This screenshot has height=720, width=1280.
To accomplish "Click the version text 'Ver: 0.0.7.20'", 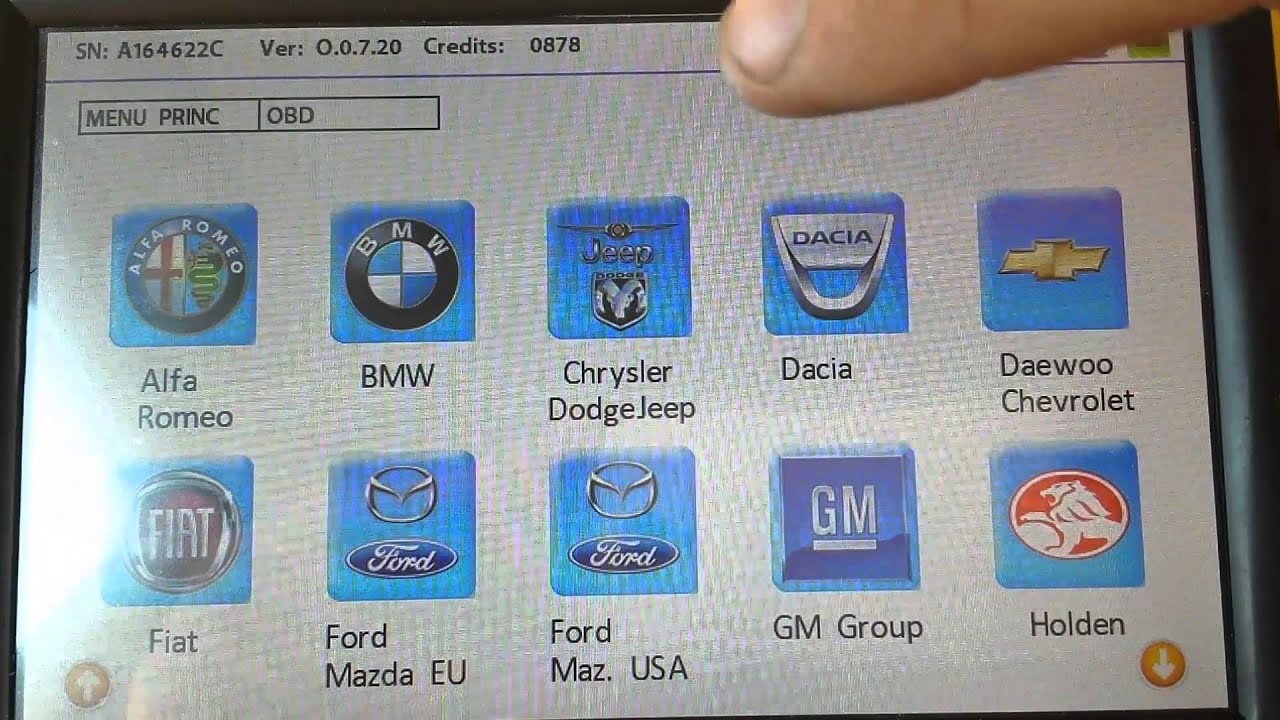I will click(332, 47).
